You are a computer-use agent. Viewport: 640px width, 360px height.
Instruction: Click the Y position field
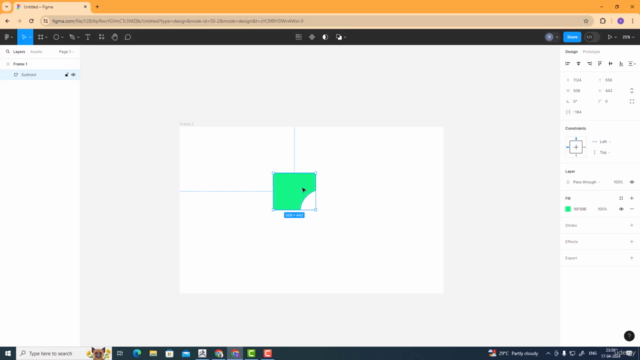611,80
